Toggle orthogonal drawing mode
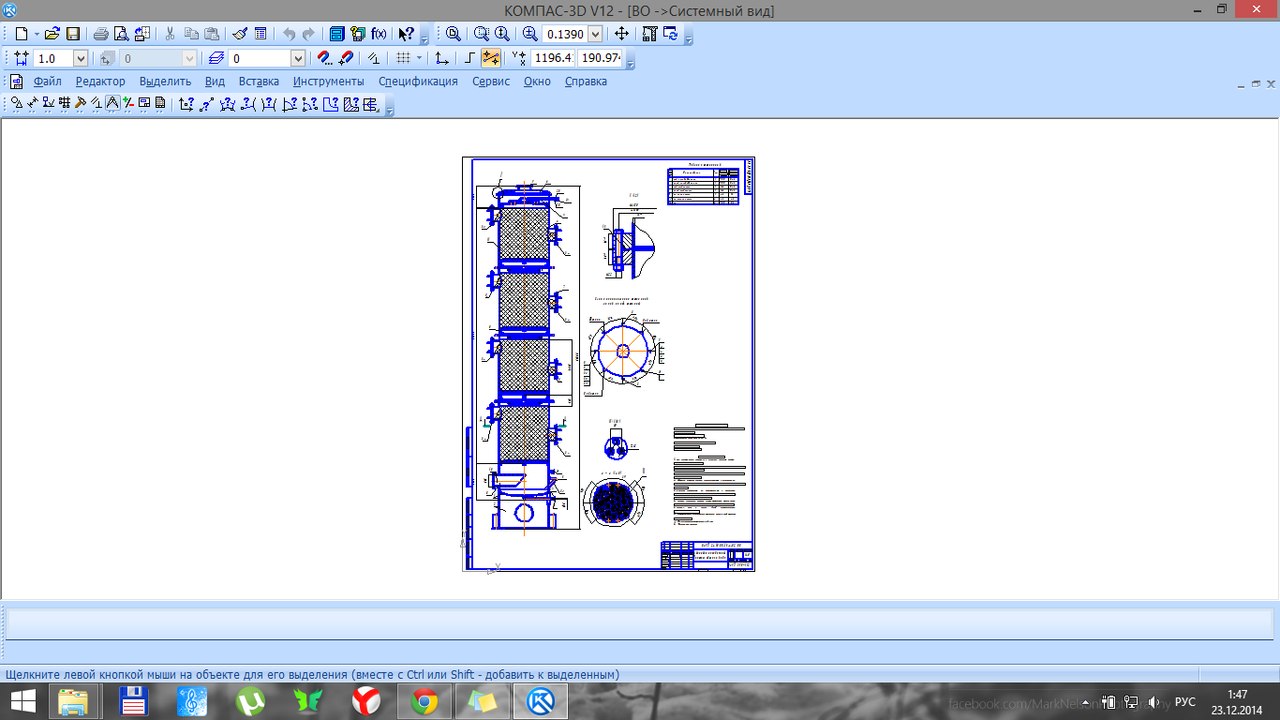This screenshot has width=1280, height=720. click(470, 59)
